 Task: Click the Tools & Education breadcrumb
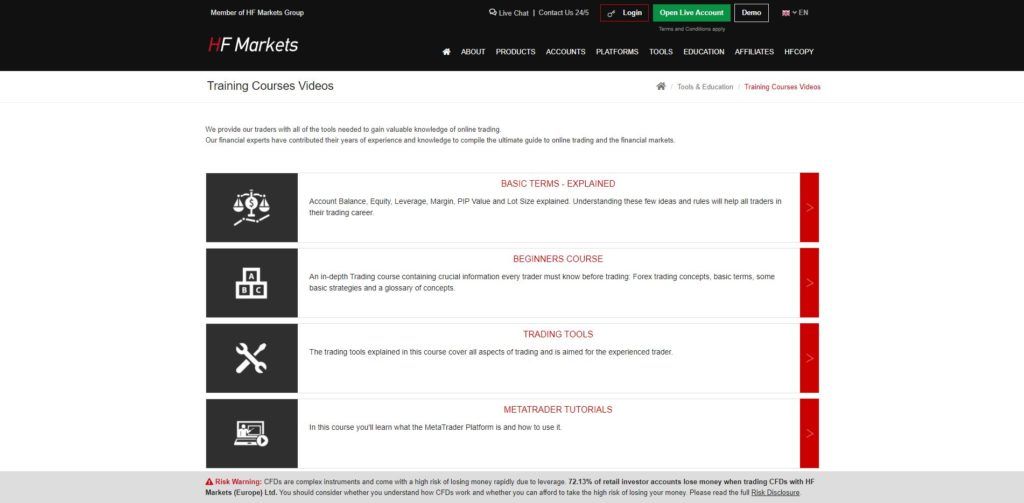705,87
